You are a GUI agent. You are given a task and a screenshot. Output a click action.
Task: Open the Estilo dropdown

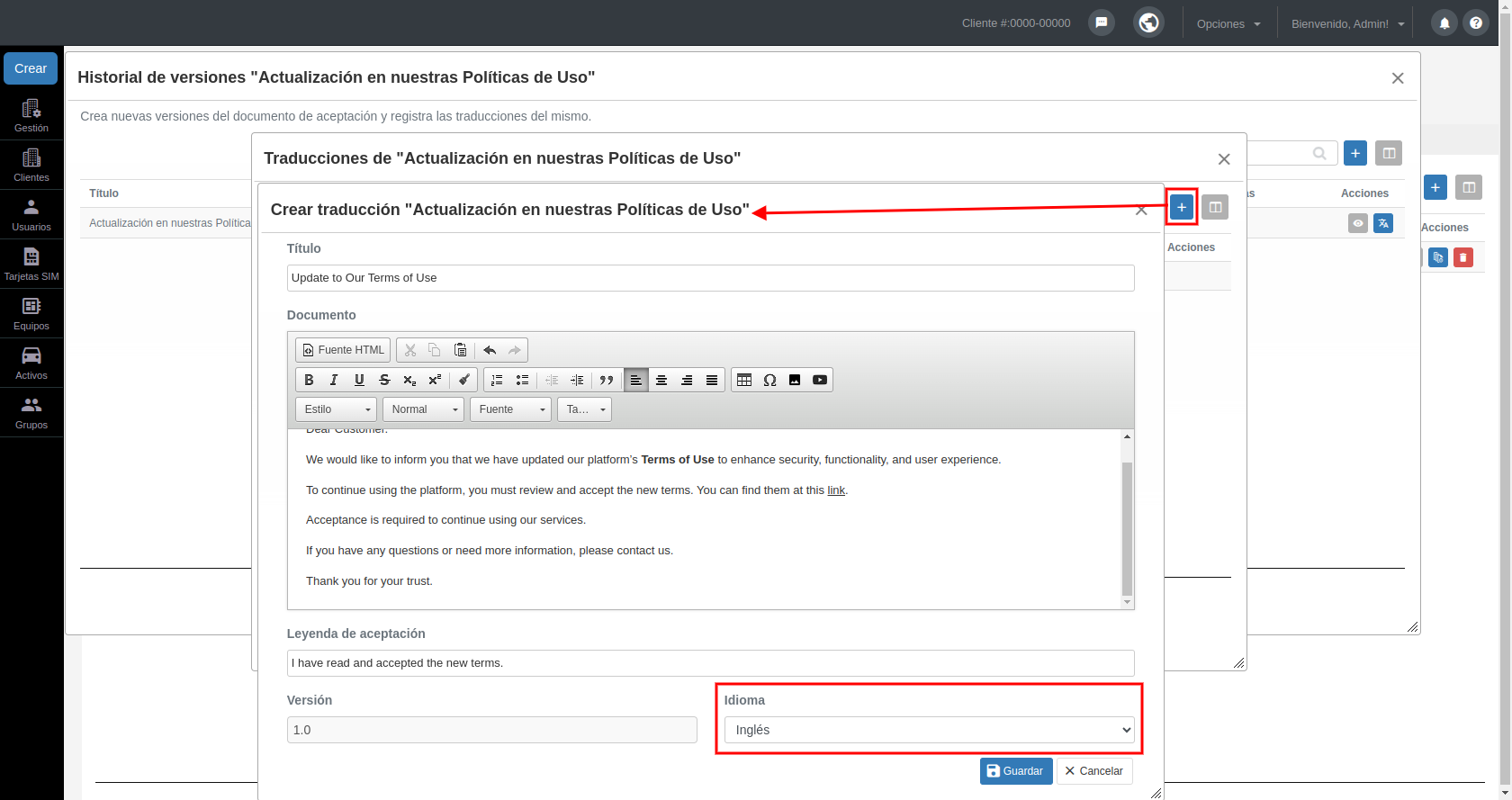click(x=337, y=409)
